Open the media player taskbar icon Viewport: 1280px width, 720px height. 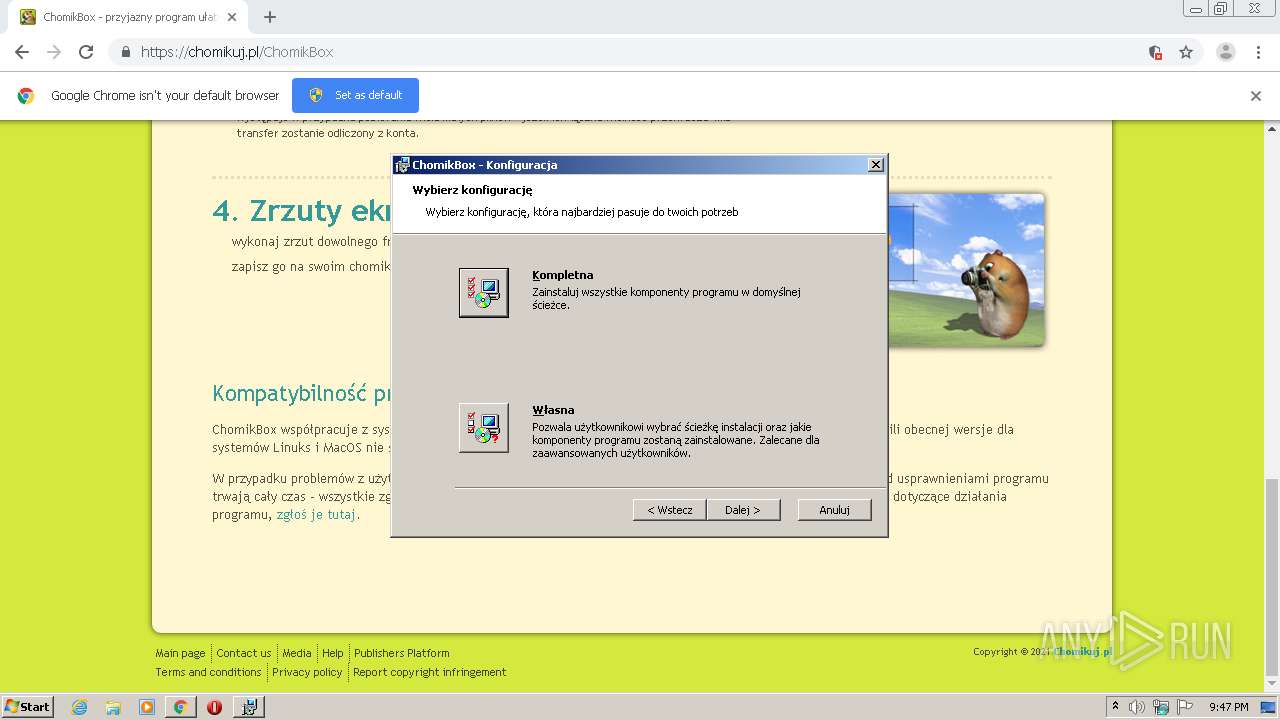pyautogui.click(x=147, y=707)
